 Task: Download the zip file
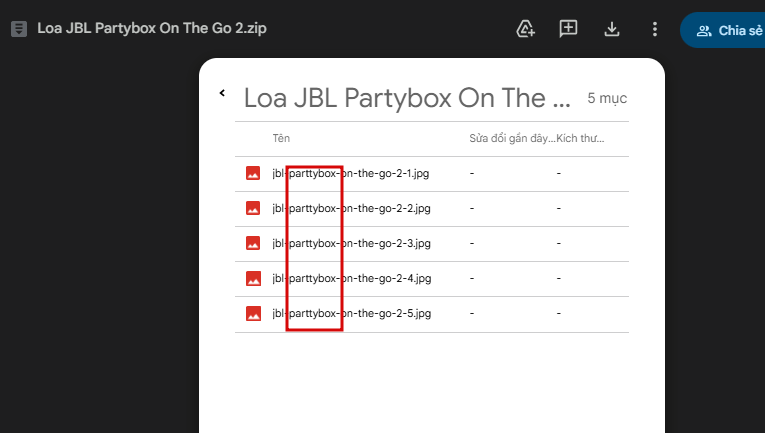(x=612, y=29)
